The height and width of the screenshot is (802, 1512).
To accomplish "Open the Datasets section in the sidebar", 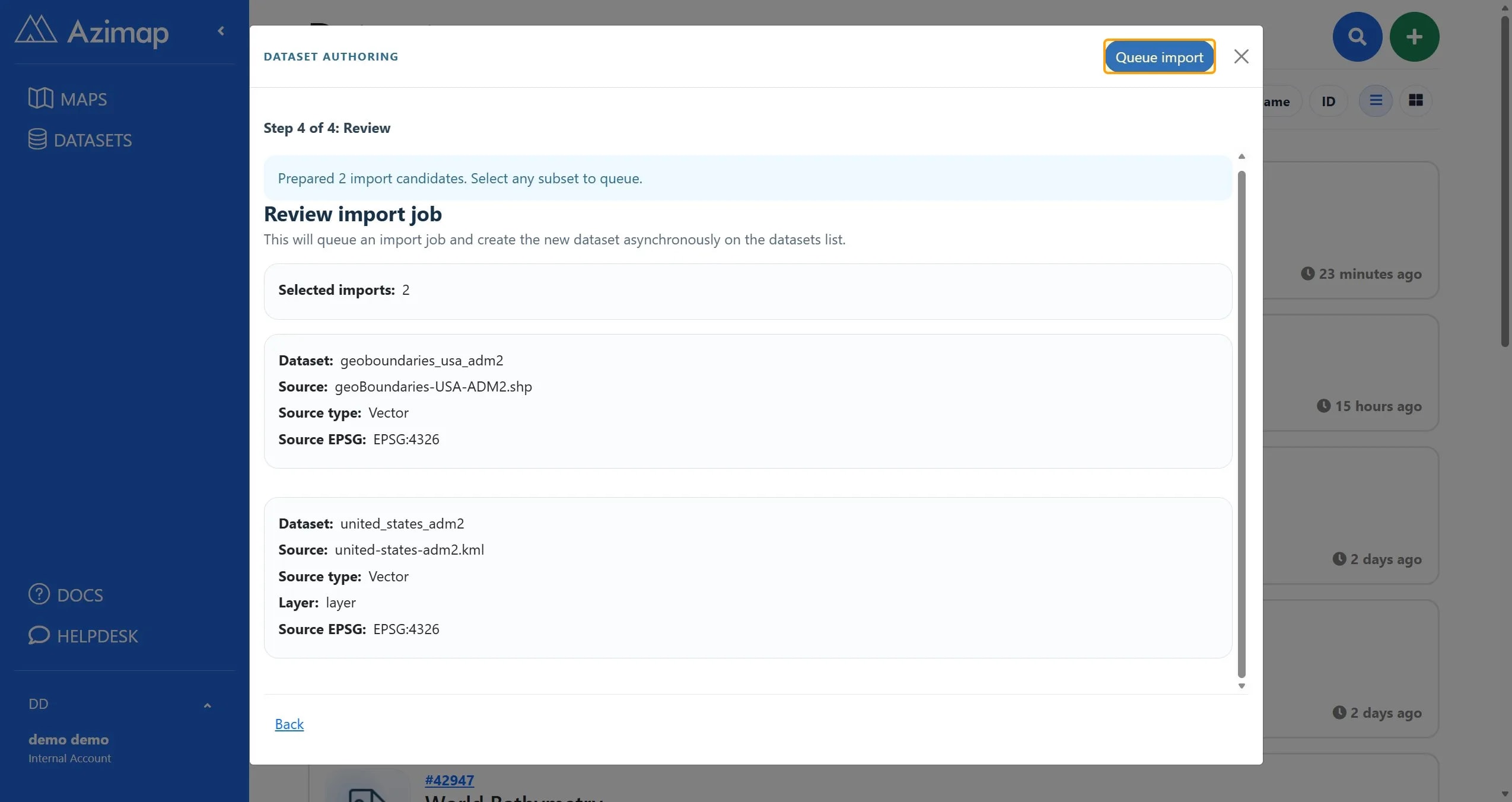I will tap(80, 140).
